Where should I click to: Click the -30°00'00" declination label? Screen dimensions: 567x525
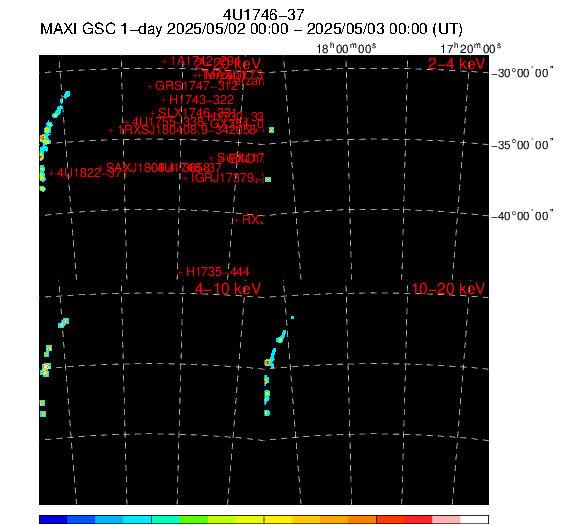522,73
